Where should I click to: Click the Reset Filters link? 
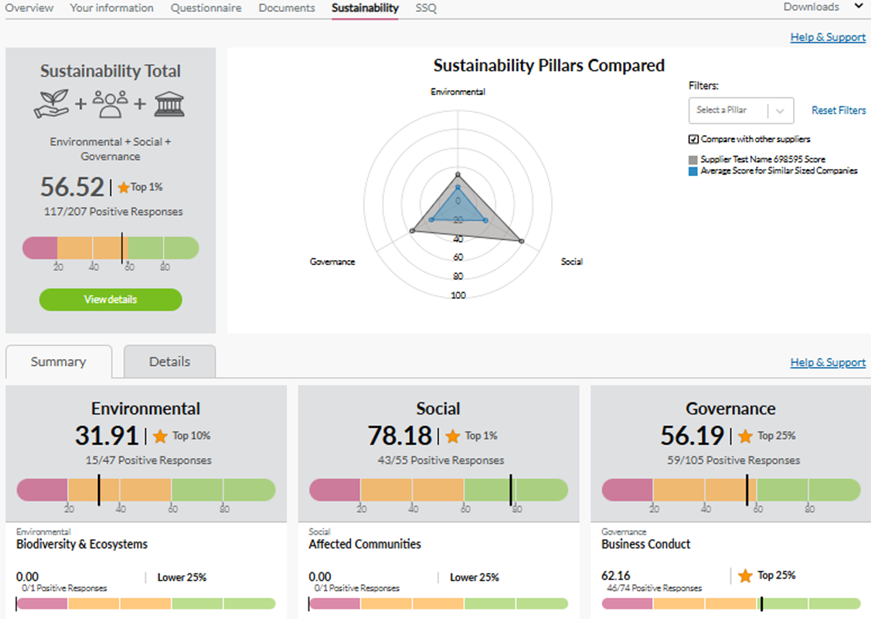point(838,110)
